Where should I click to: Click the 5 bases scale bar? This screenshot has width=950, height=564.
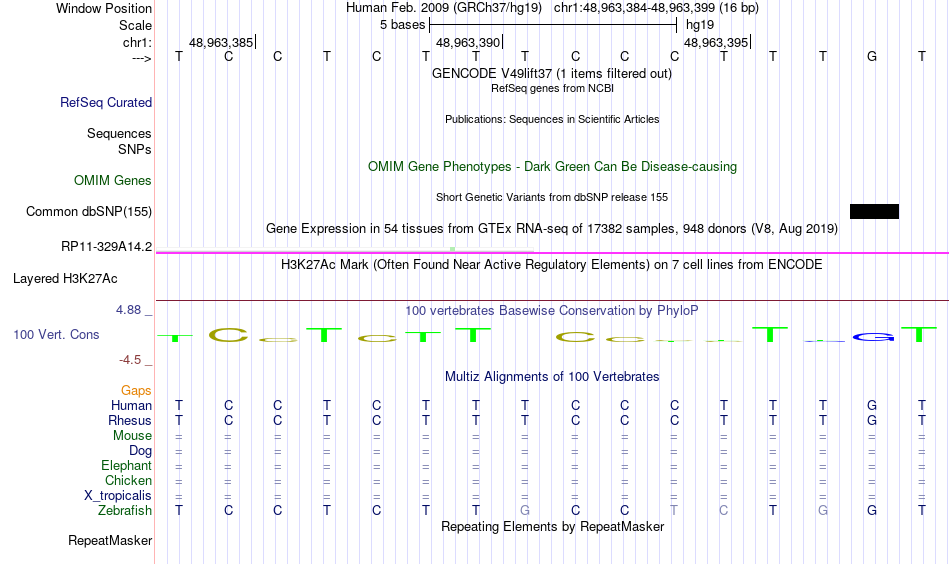click(x=553, y=25)
